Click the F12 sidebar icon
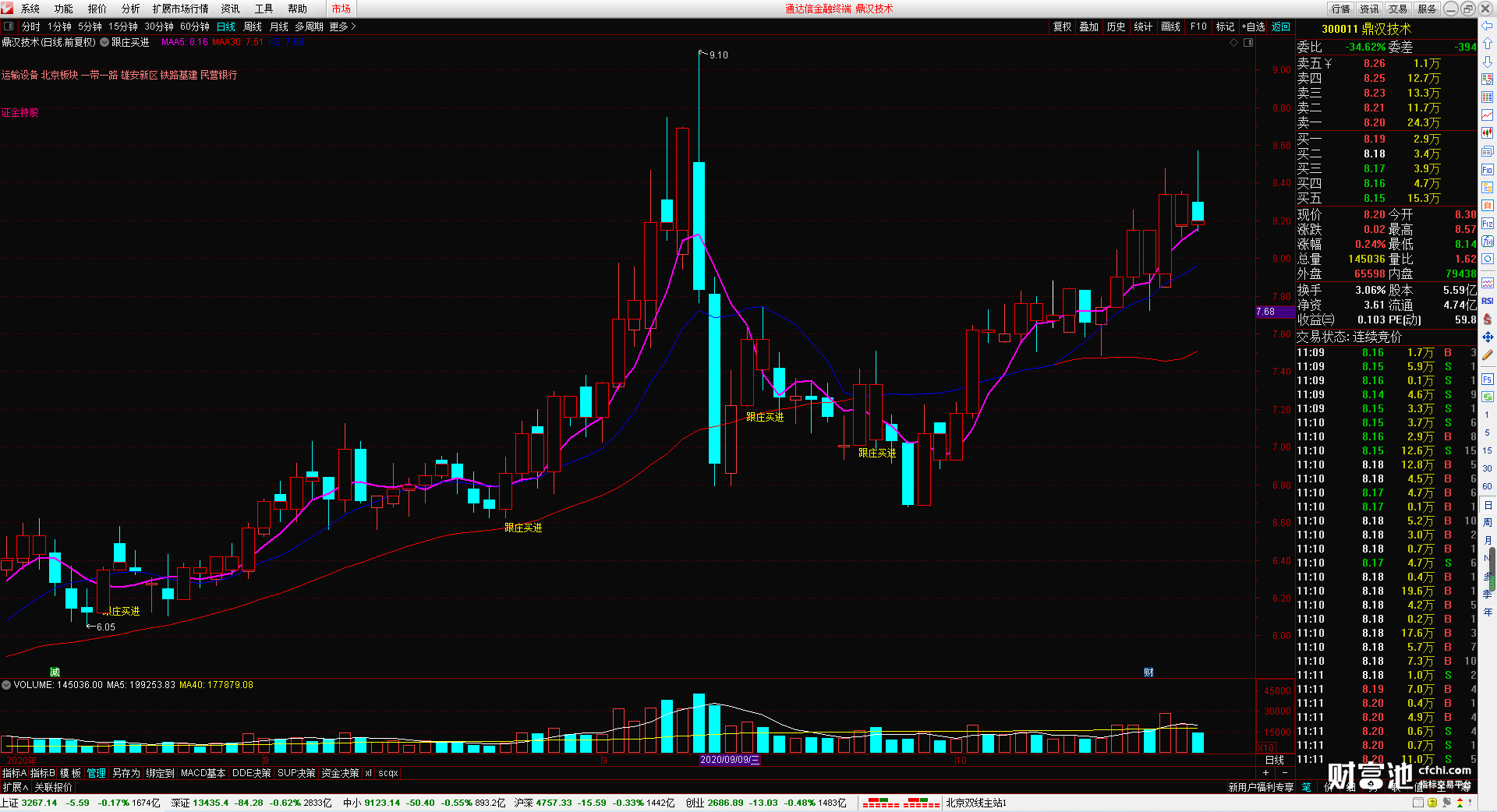 pyautogui.click(x=1487, y=223)
